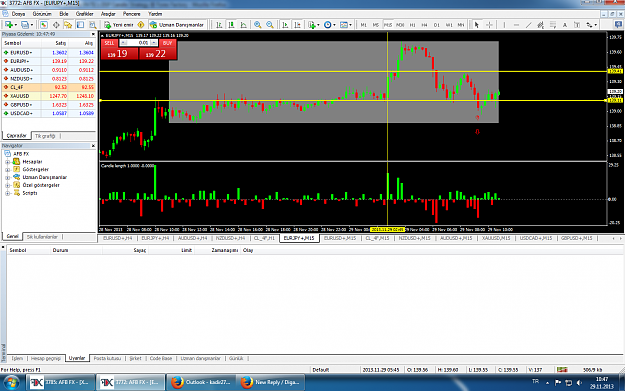Open Sık kullanılanlar tab in Navigator
This screenshot has width=625, height=391.
[x=42, y=237]
